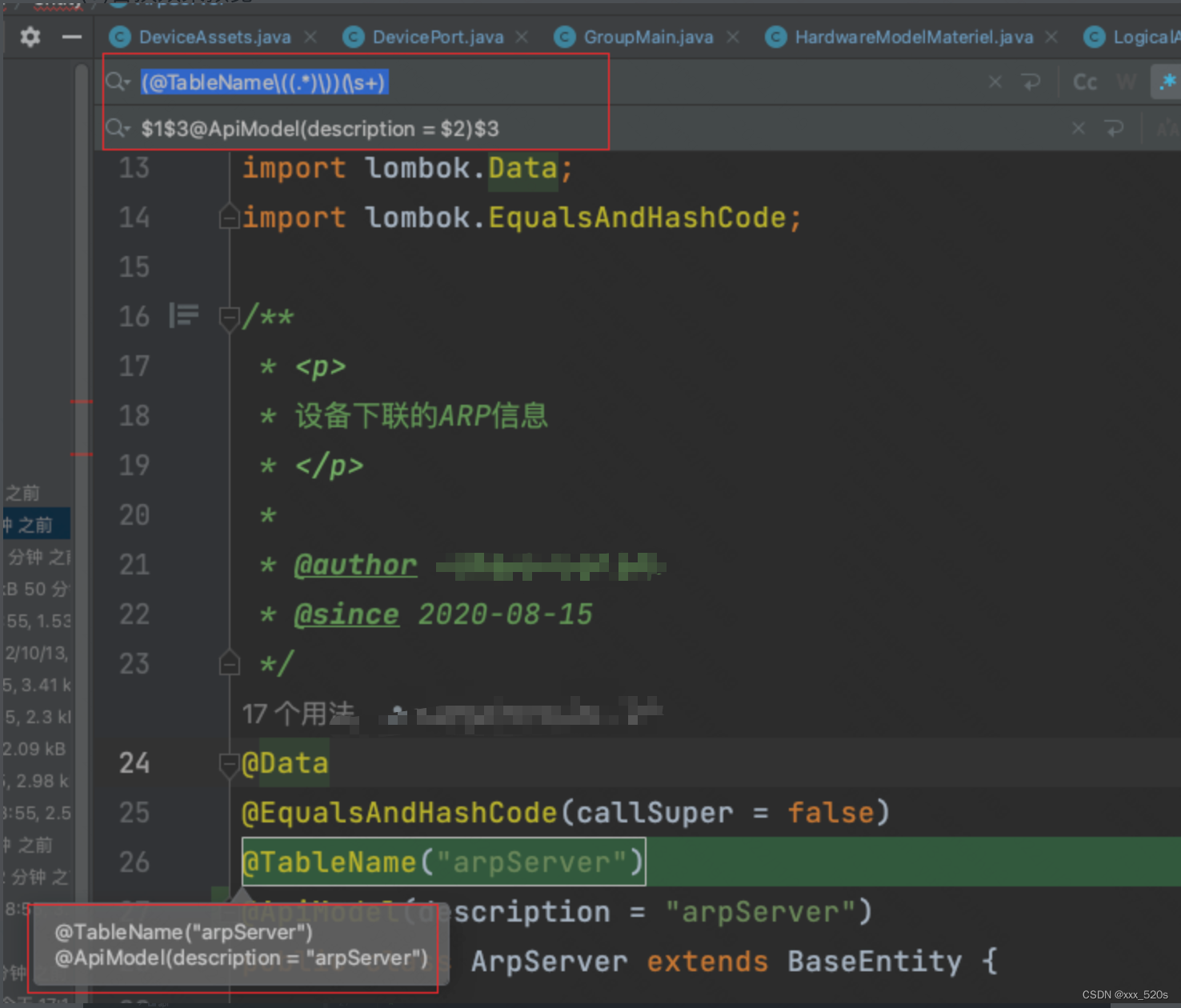Toggle the Regex search option
Image resolution: width=1181 pixels, height=1008 pixels.
(1167, 82)
